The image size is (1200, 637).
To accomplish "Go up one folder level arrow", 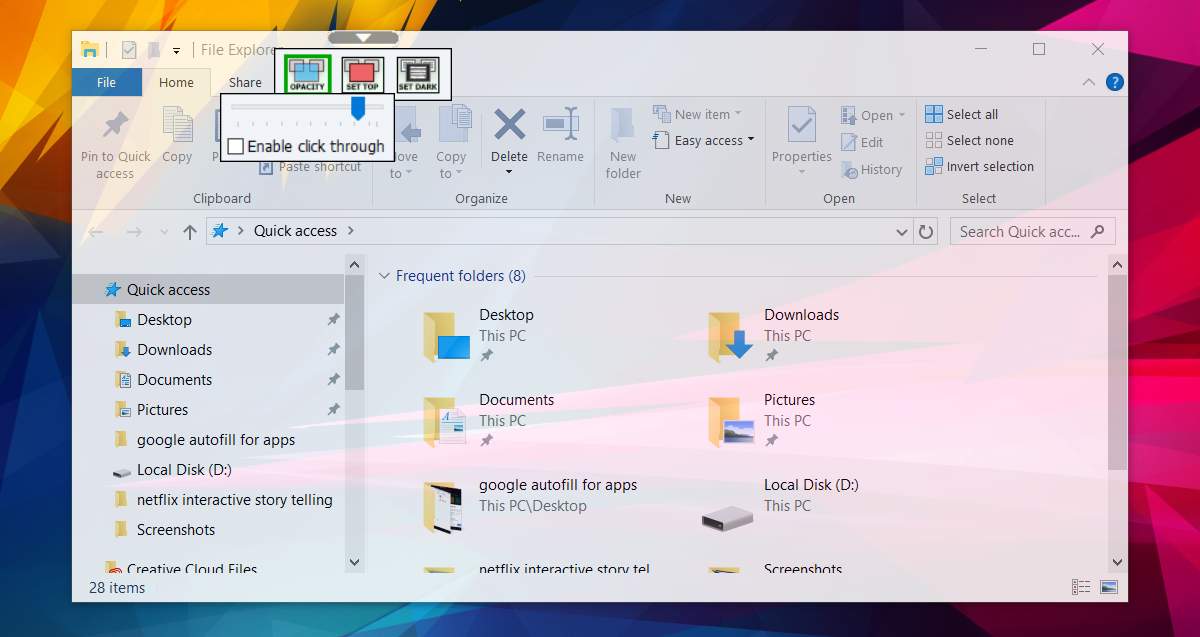I will (190, 231).
